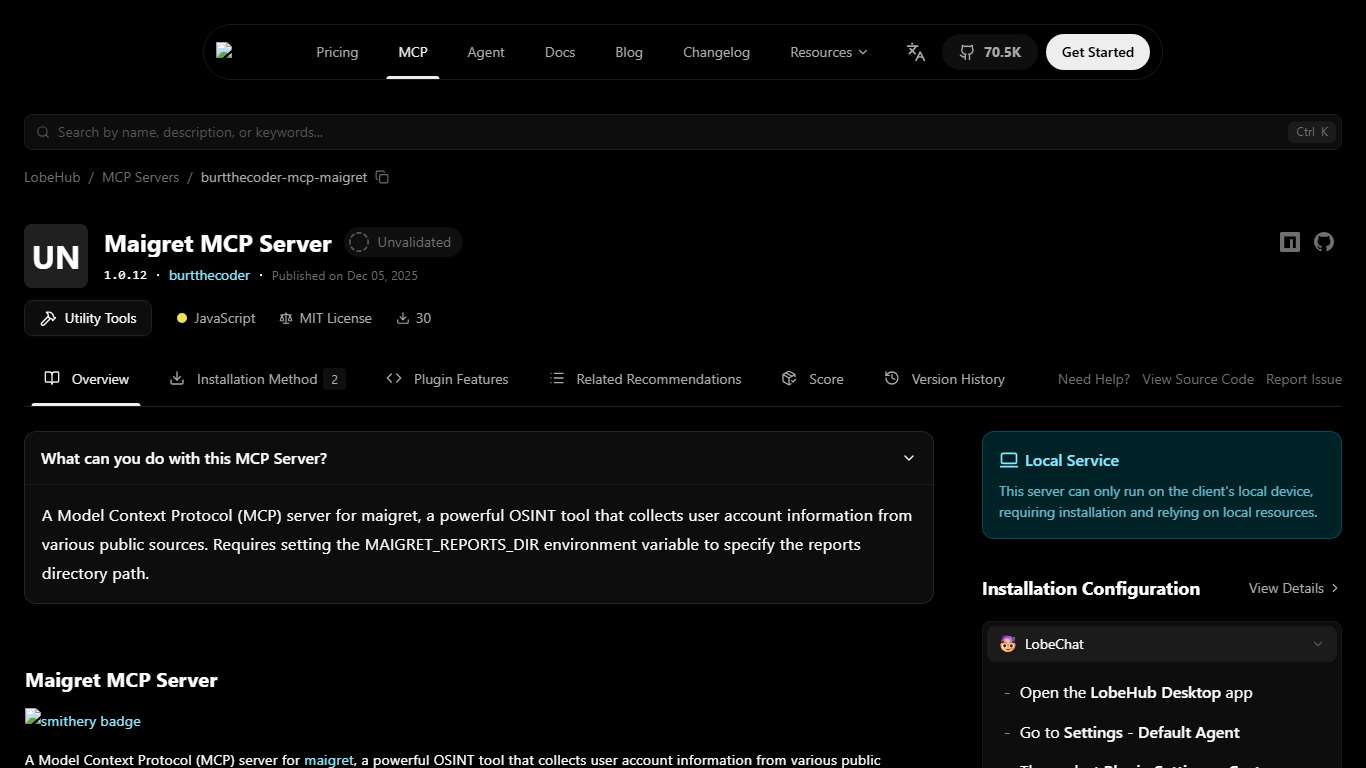The height and width of the screenshot is (768, 1366).
Task: Click the Local Service laptop icon
Action: click(1008, 459)
